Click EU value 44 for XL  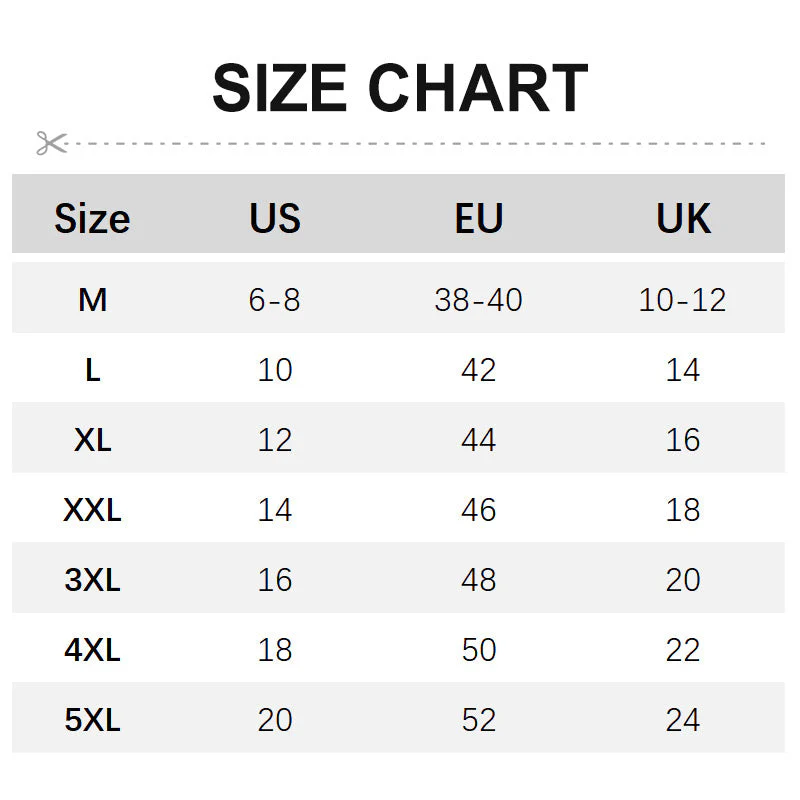[479, 440]
